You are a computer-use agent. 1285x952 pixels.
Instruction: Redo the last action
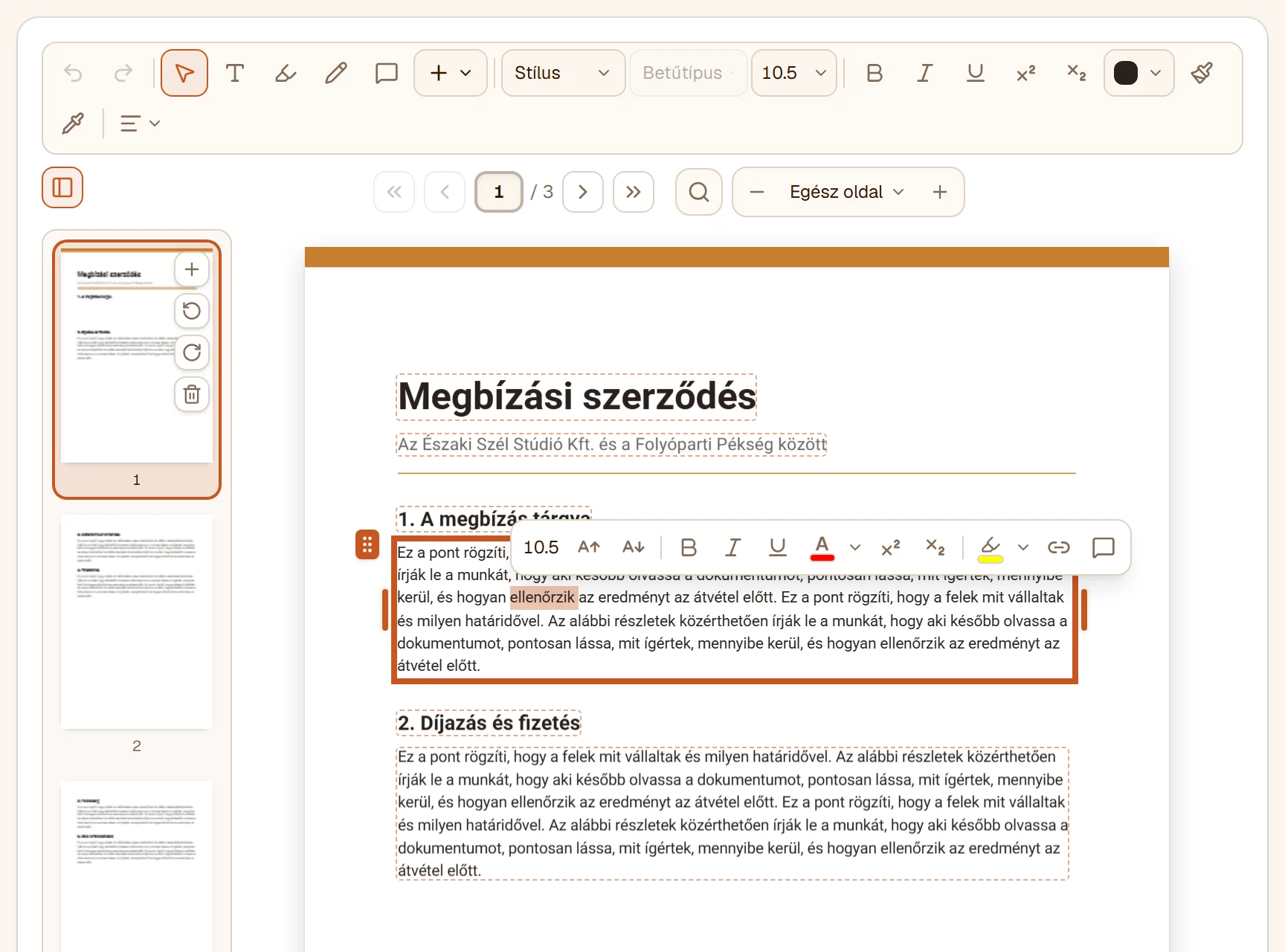[123, 73]
